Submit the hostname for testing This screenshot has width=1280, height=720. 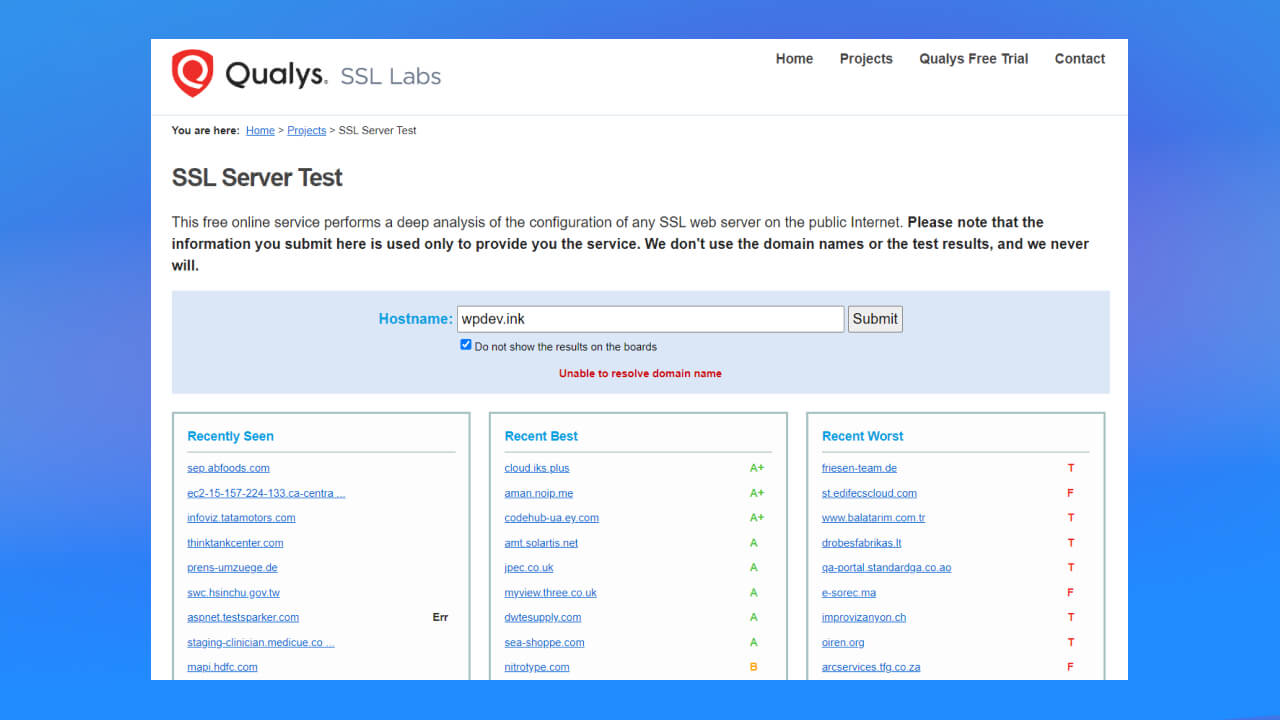pos(875,319)
